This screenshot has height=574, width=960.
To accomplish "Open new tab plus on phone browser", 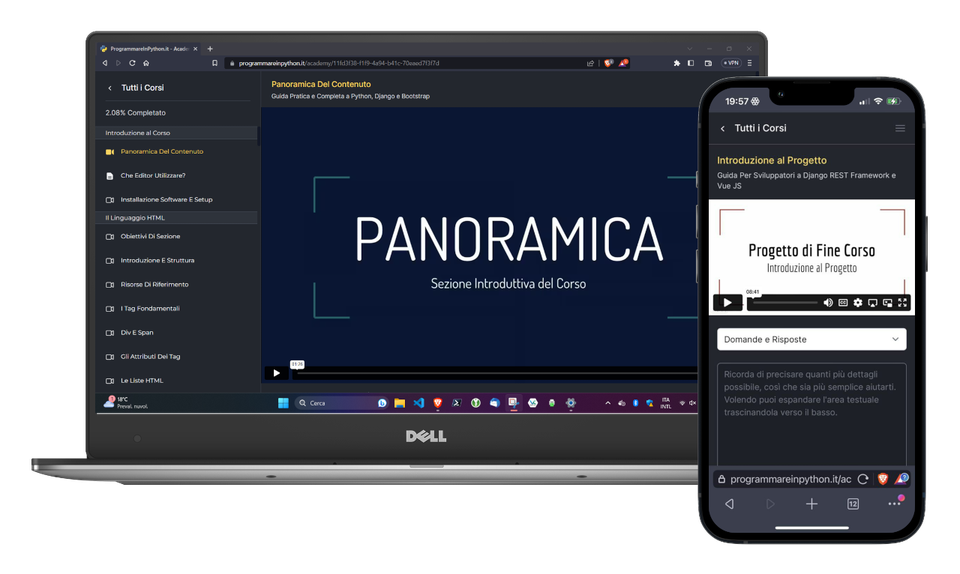I will [x=811, y=504].
